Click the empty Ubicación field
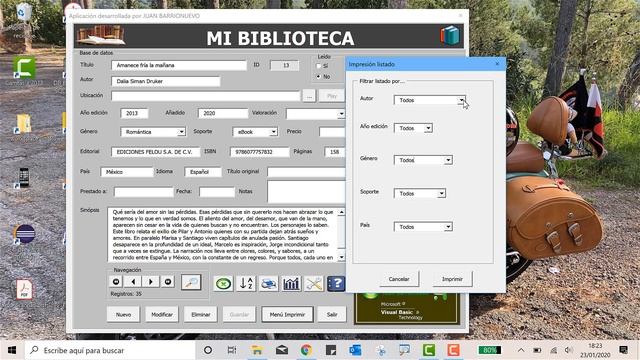Viewport: 640px width, 360px height. coord(206,96)
